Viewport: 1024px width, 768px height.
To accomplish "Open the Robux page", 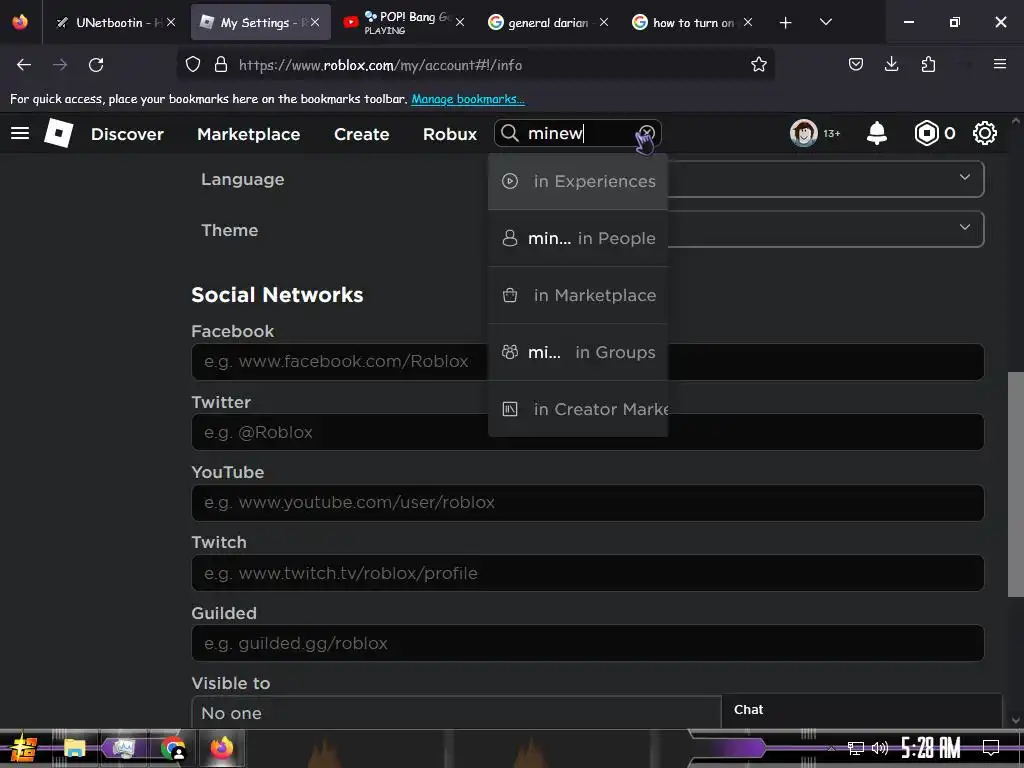I will 450,134.
